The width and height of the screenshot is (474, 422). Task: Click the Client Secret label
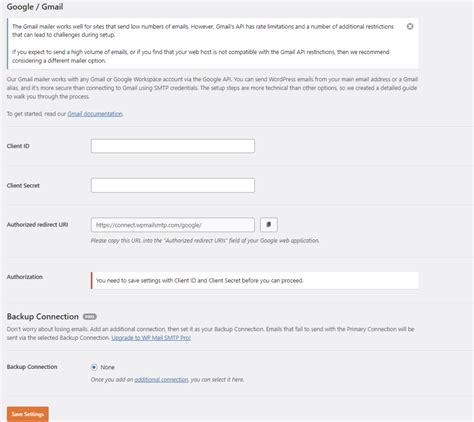point(23,186)
